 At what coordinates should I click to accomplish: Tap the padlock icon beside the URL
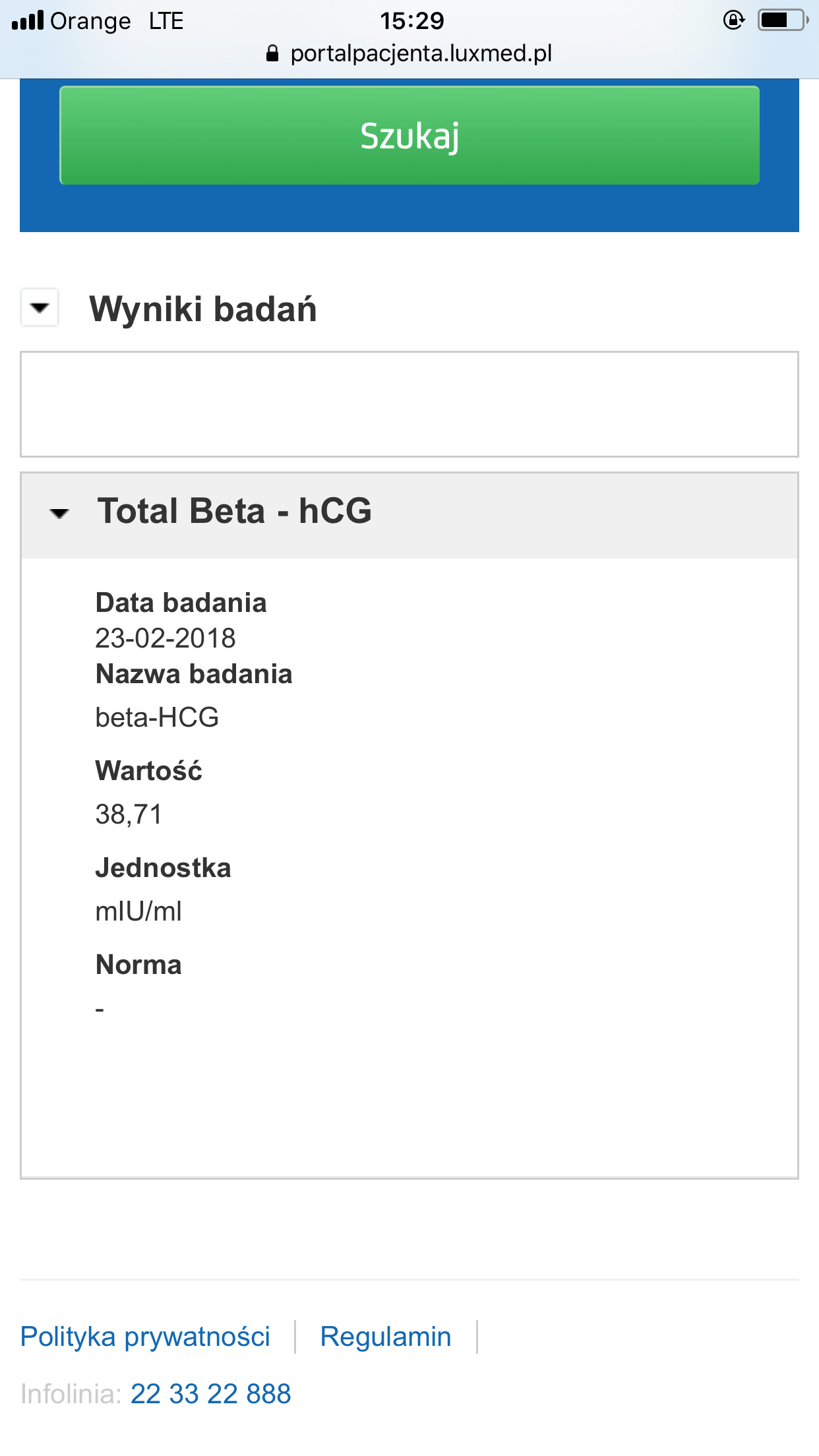tap(272, 53)
